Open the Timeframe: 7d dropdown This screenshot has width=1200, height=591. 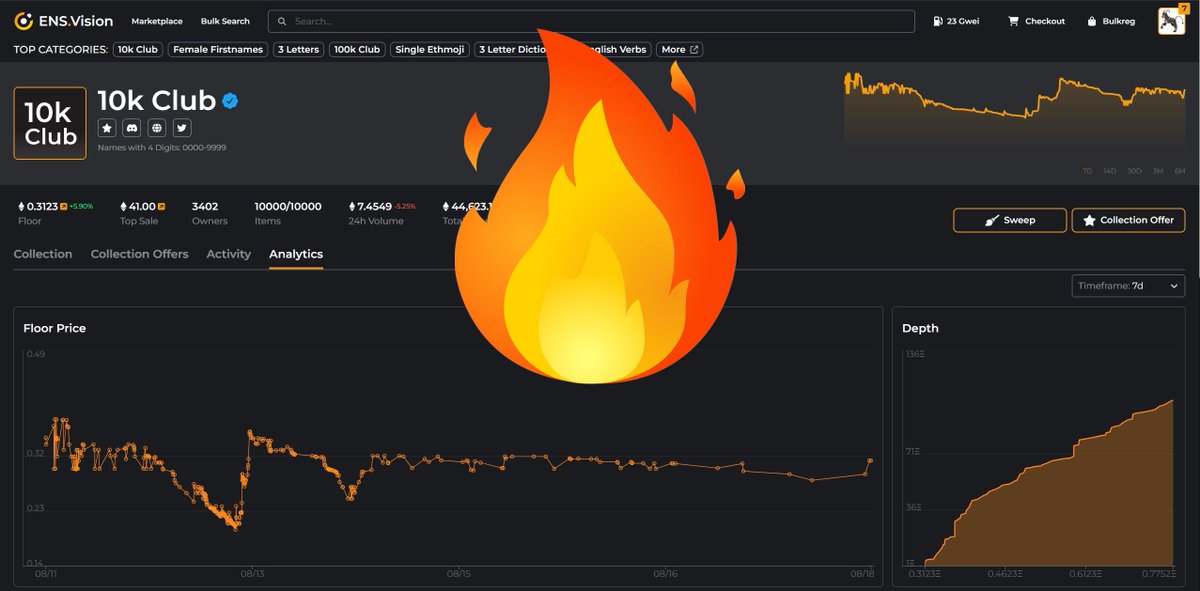(1128, 286)
